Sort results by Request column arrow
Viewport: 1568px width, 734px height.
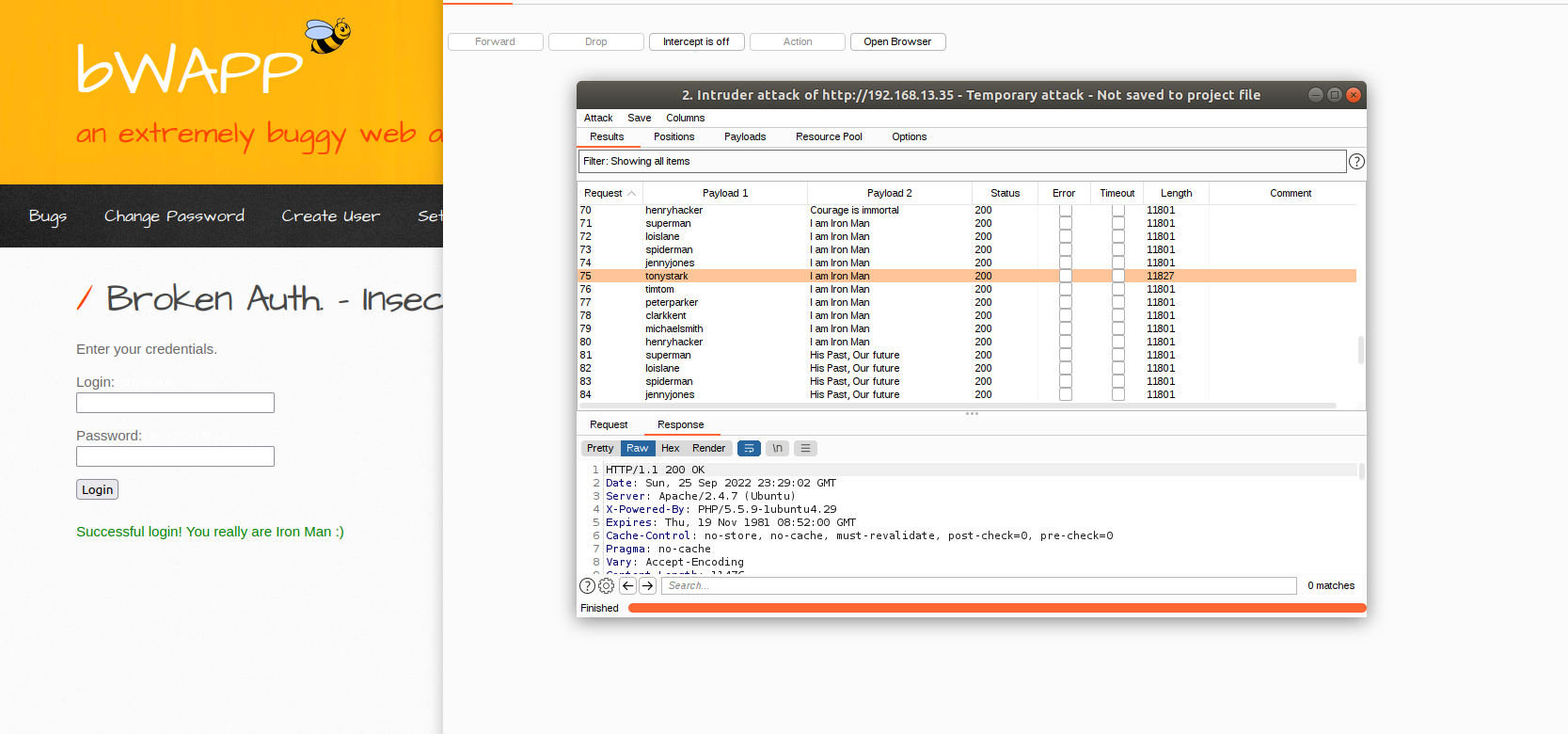pyautogui.click(x=632, y=194)
